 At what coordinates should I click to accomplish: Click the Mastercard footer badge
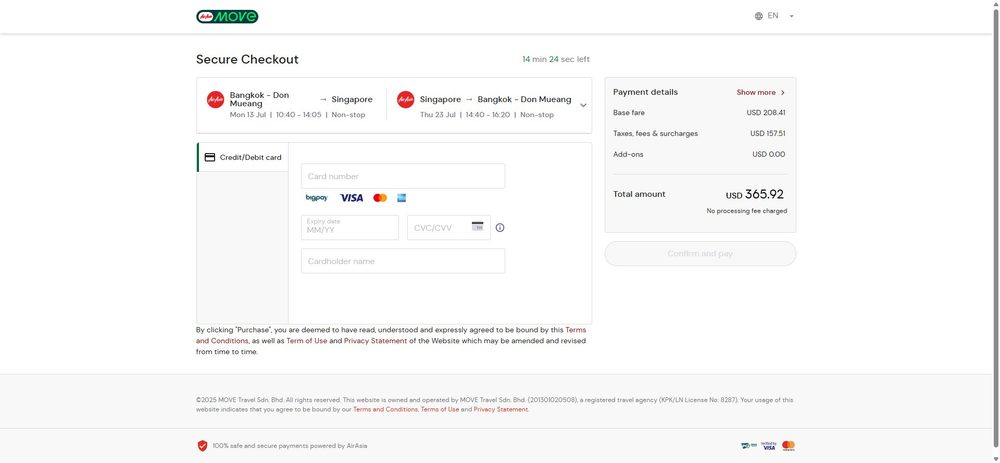pyautogui.click(x=789, y=446)
